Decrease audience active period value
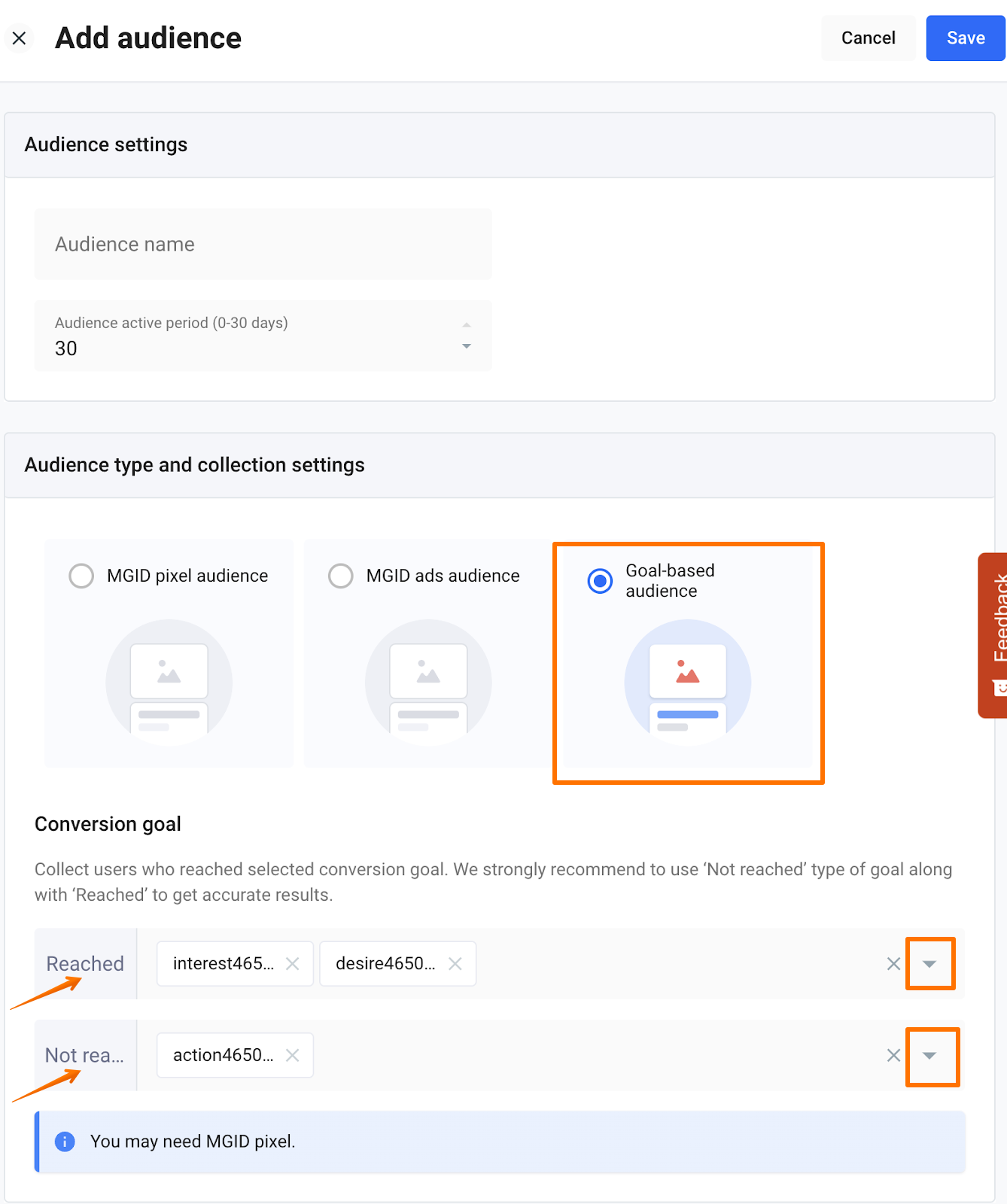Screen dimensions: 1007x1204 coord(467,347)
